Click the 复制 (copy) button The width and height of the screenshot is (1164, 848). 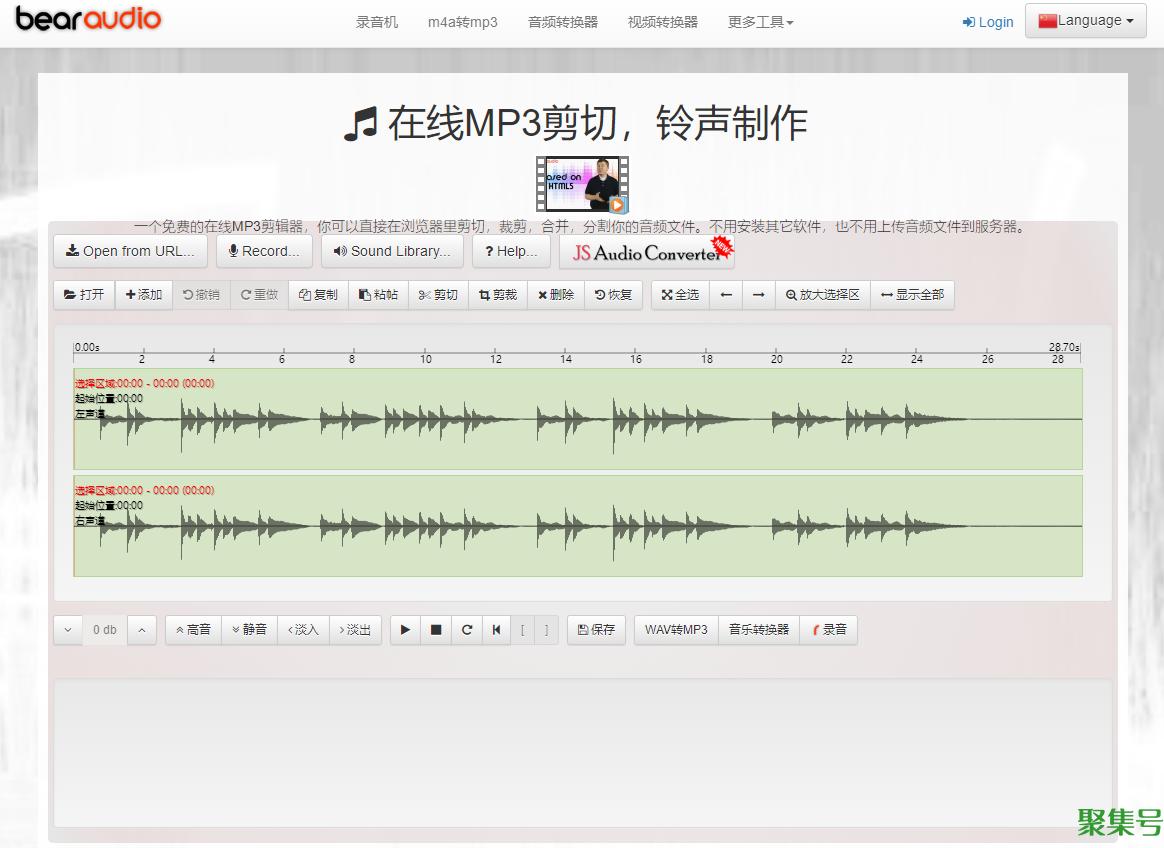[x=318, y=295]
